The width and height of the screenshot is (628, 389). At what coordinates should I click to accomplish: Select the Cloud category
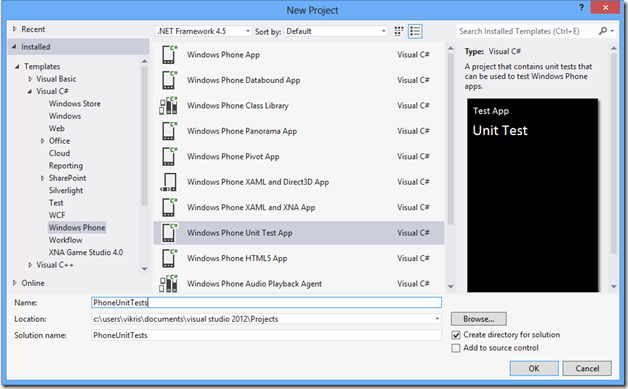pos(59,153)
